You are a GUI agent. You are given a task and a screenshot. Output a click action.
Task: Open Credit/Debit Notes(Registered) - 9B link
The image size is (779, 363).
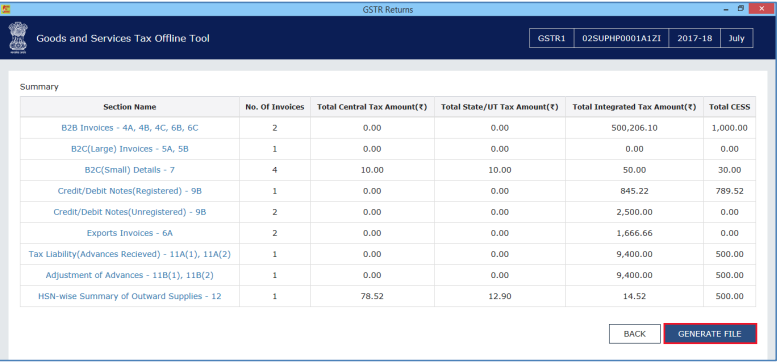(x=130, y=191)
